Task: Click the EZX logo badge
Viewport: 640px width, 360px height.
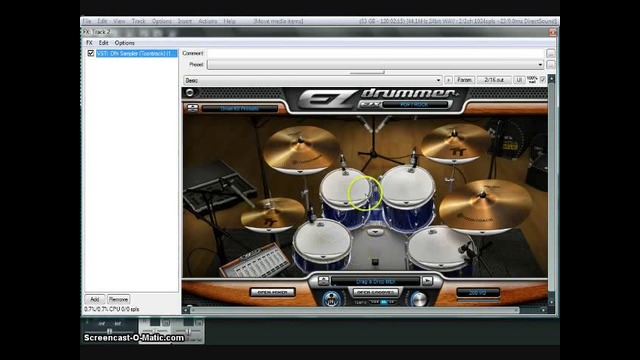Action: [369, 105]
